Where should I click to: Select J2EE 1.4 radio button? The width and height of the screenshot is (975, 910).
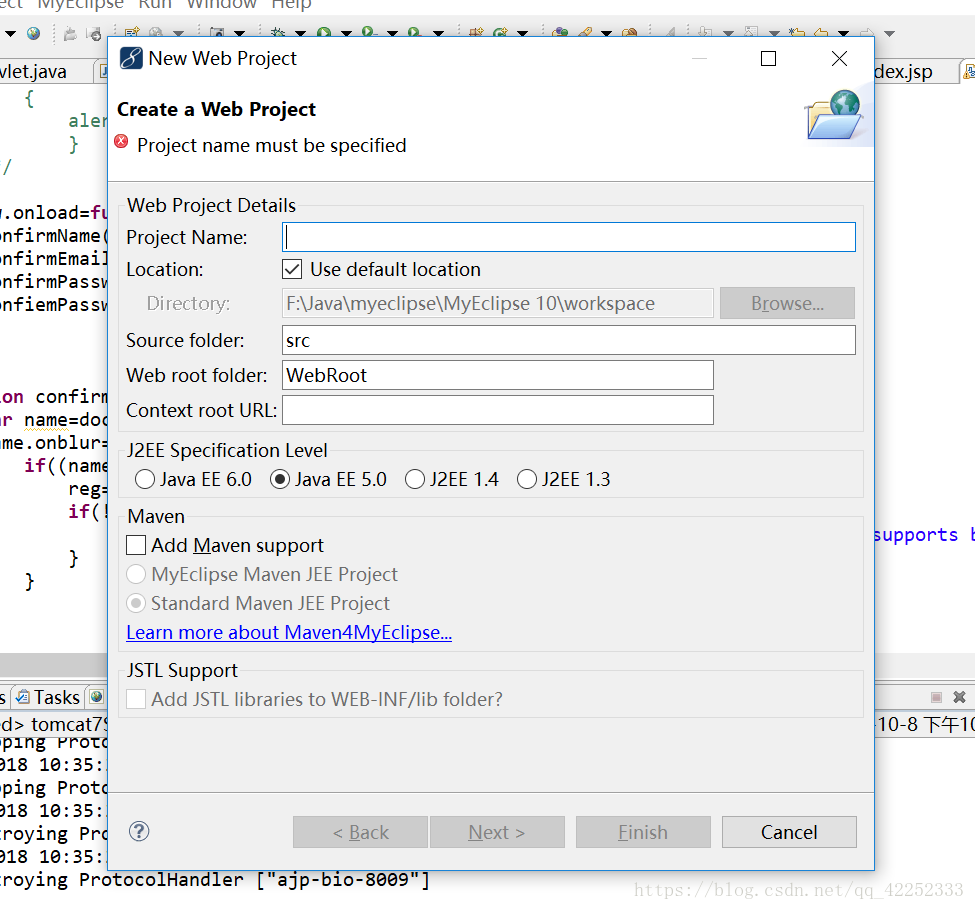(x=415, y=479)
